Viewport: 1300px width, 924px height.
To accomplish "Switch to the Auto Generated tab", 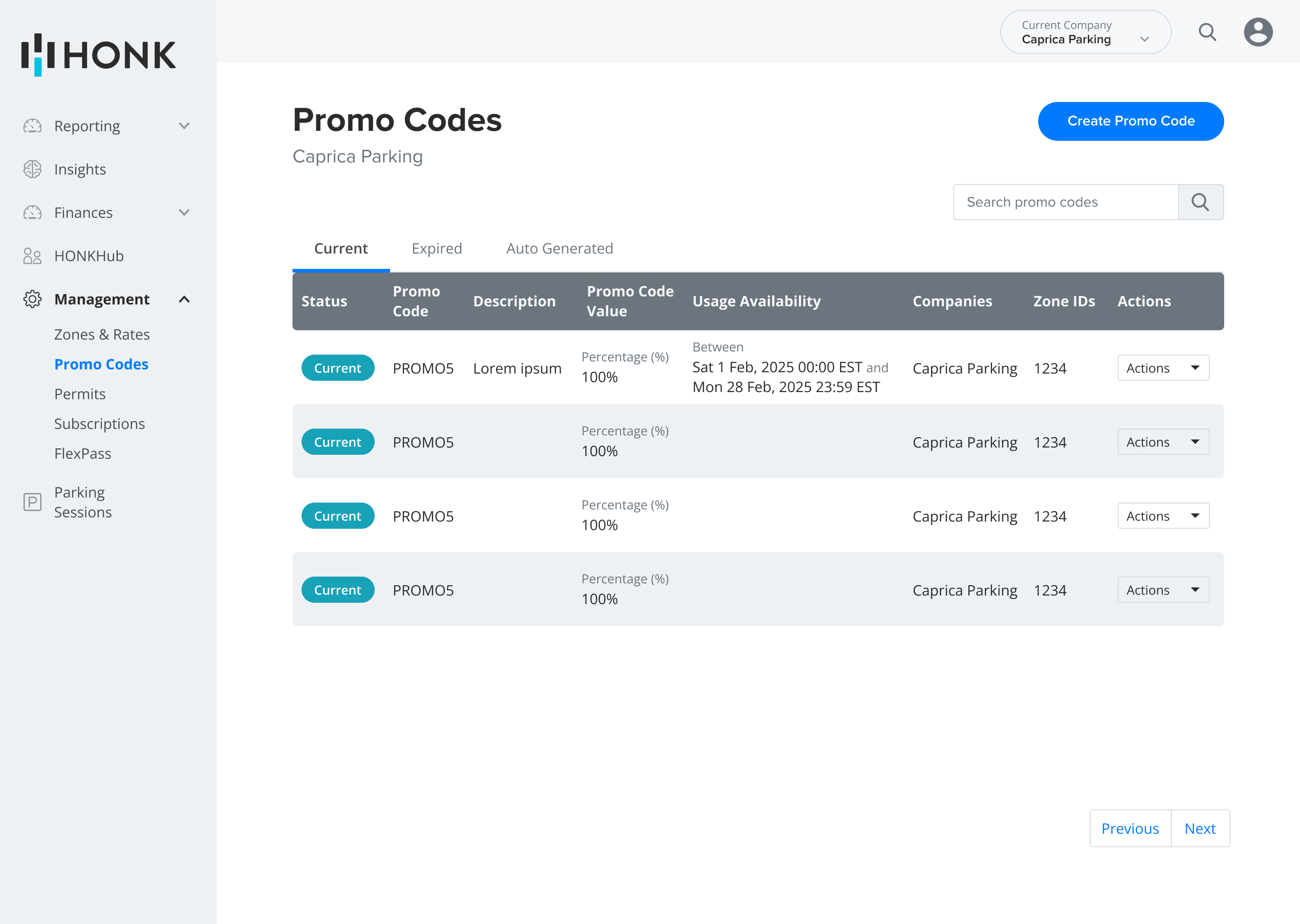I will [x=559, y=249].
